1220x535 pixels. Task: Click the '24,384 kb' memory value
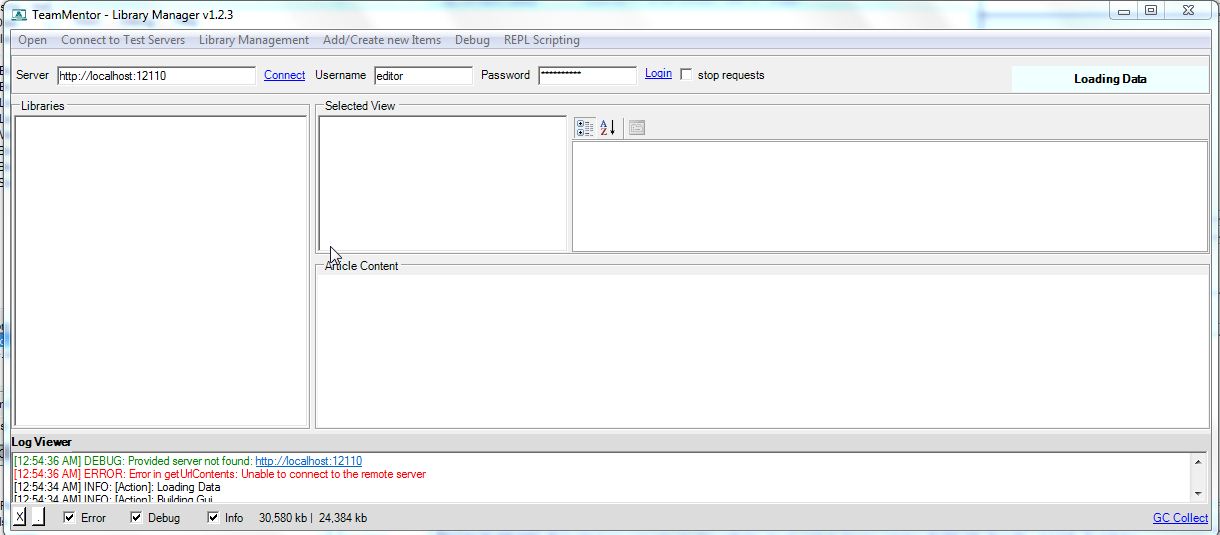coord(345,518)
